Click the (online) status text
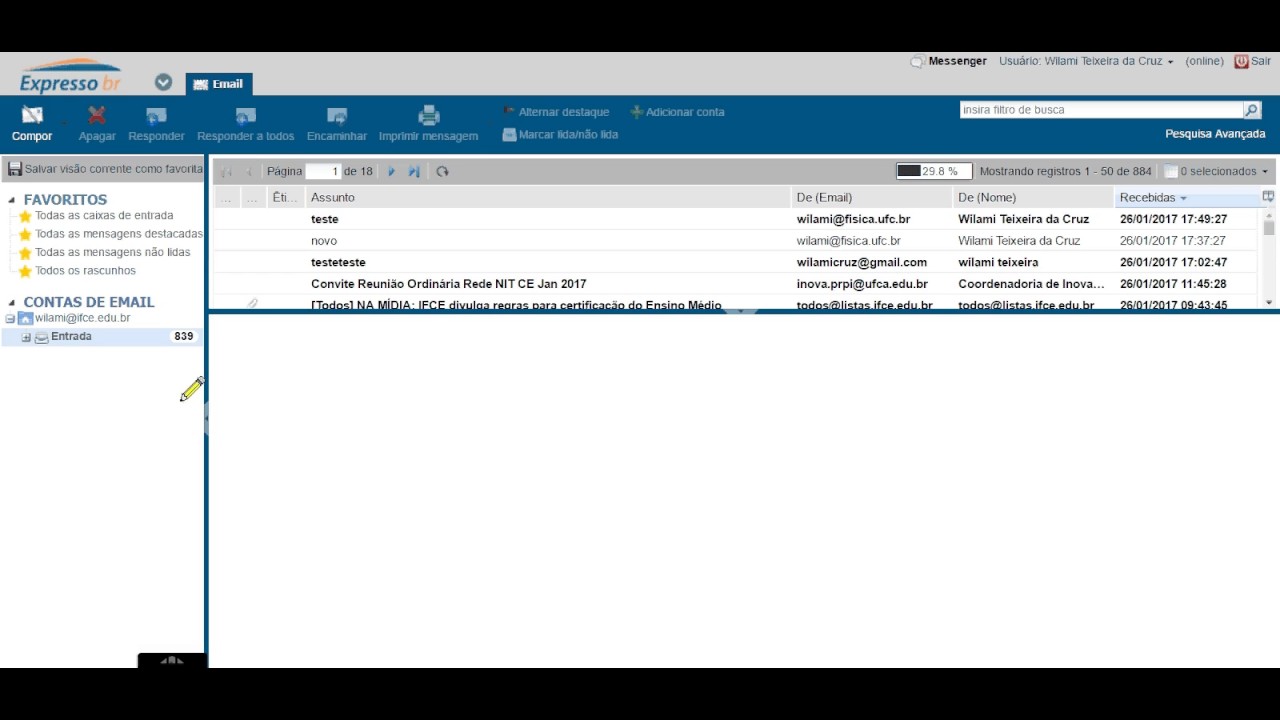1280x720 pixels. [x=1204, y=61]
